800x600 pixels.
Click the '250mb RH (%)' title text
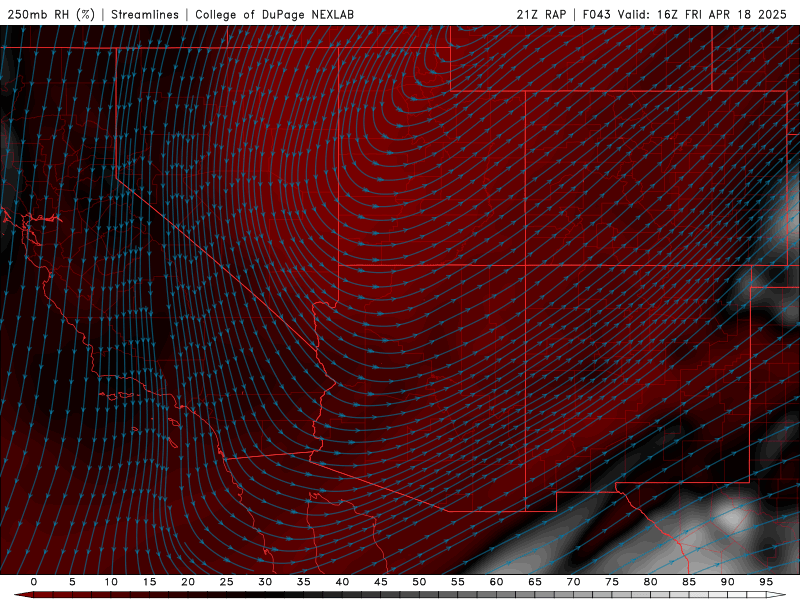point(51,14)
